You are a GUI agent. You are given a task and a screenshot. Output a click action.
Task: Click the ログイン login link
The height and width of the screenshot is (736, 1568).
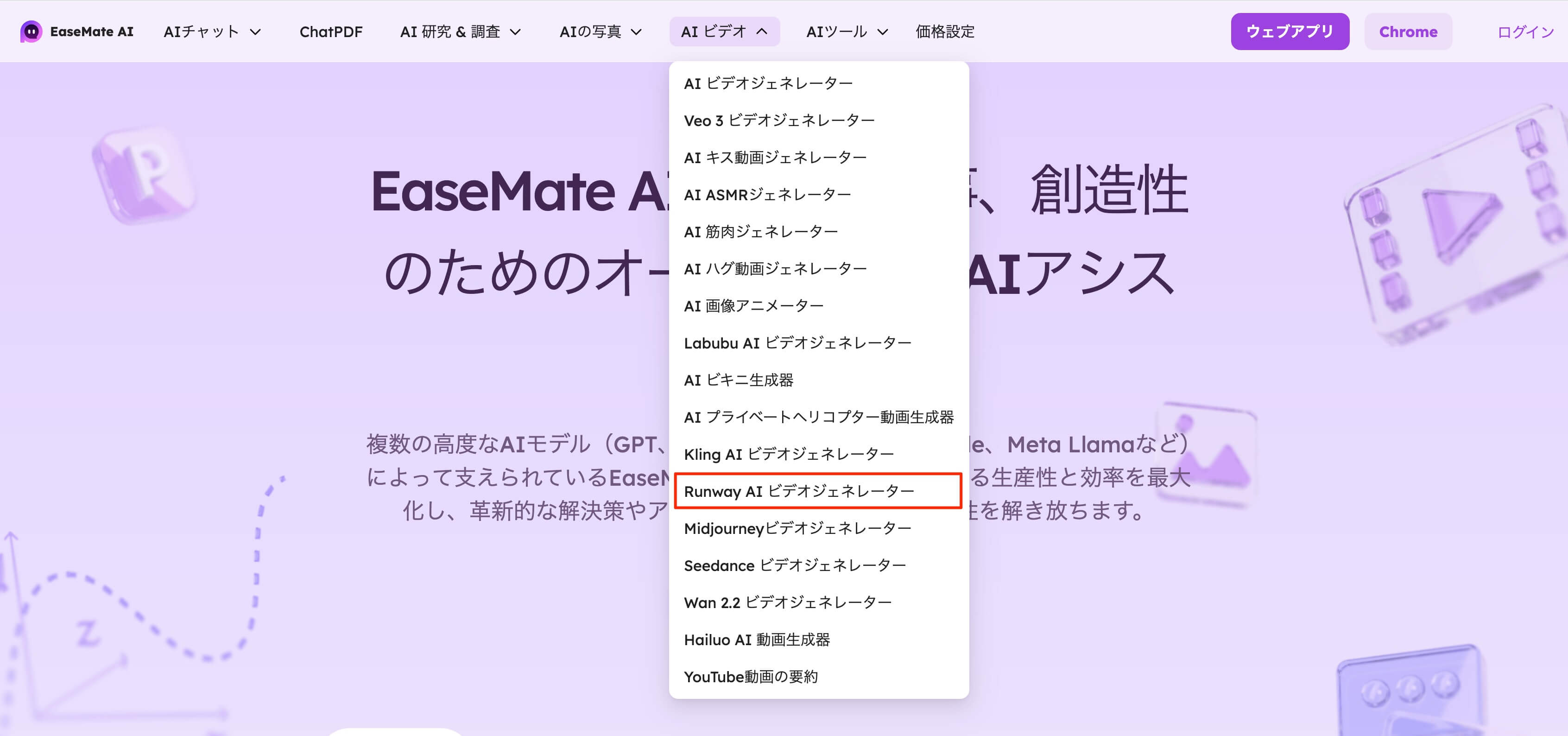(1525, 32)
